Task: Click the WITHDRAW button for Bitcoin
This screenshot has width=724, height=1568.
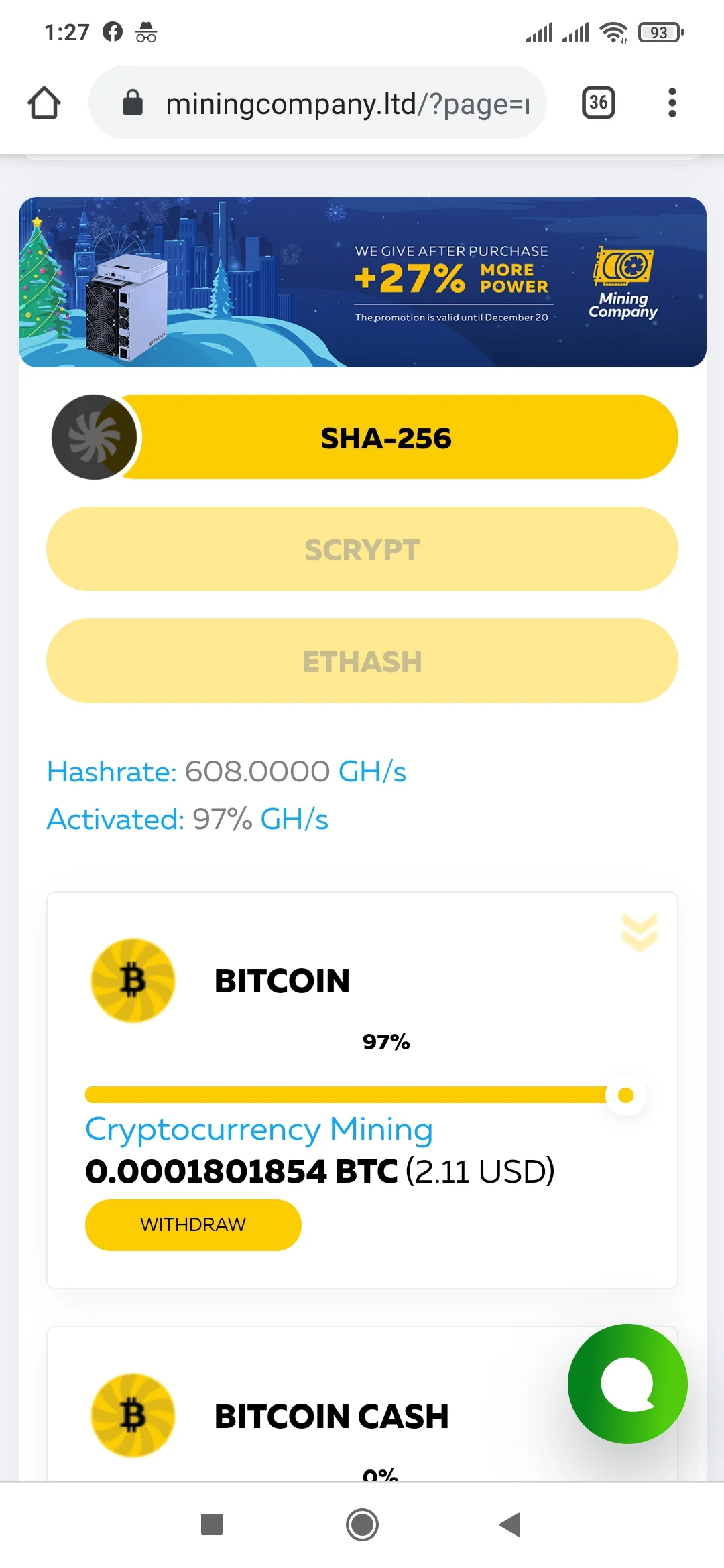Action: [x=193, y=1225]
